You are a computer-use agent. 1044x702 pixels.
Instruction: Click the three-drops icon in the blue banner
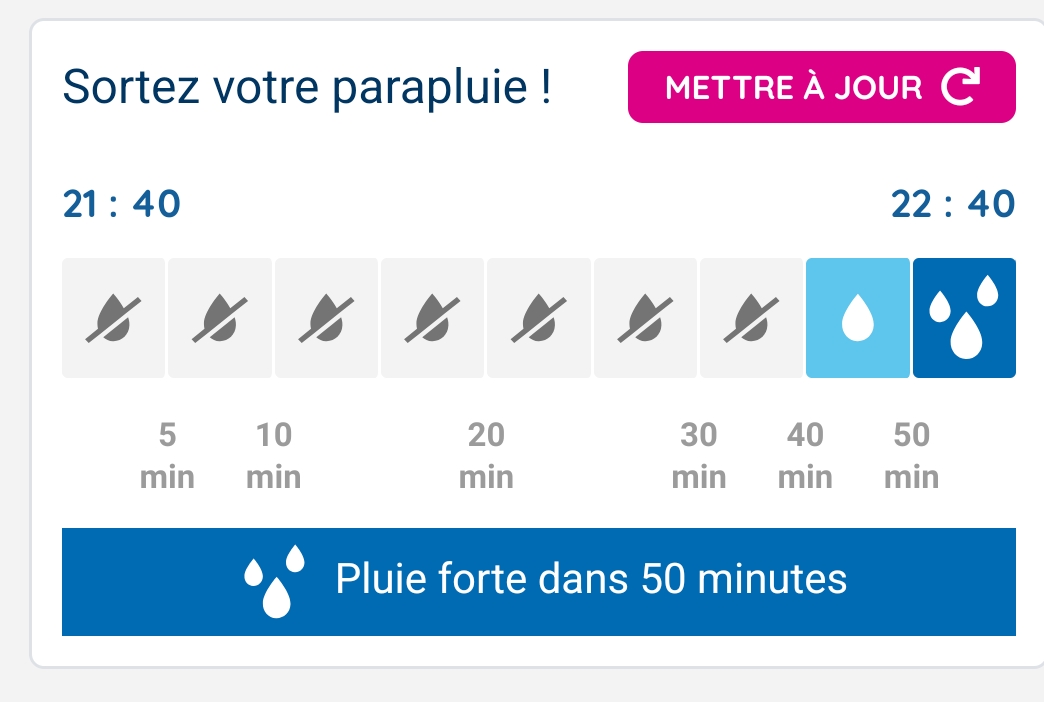(x=274, y=581)
